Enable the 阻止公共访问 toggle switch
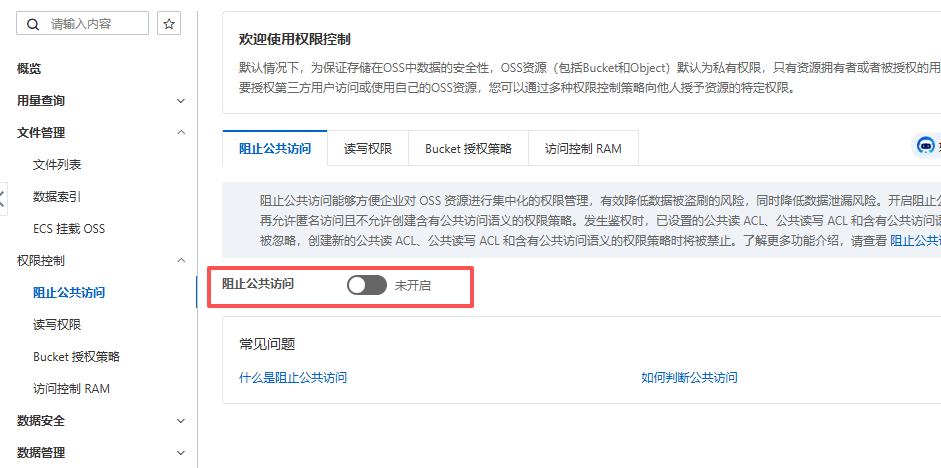The width and height of the screenshot is (941, 468). click(x=366, y=286)
